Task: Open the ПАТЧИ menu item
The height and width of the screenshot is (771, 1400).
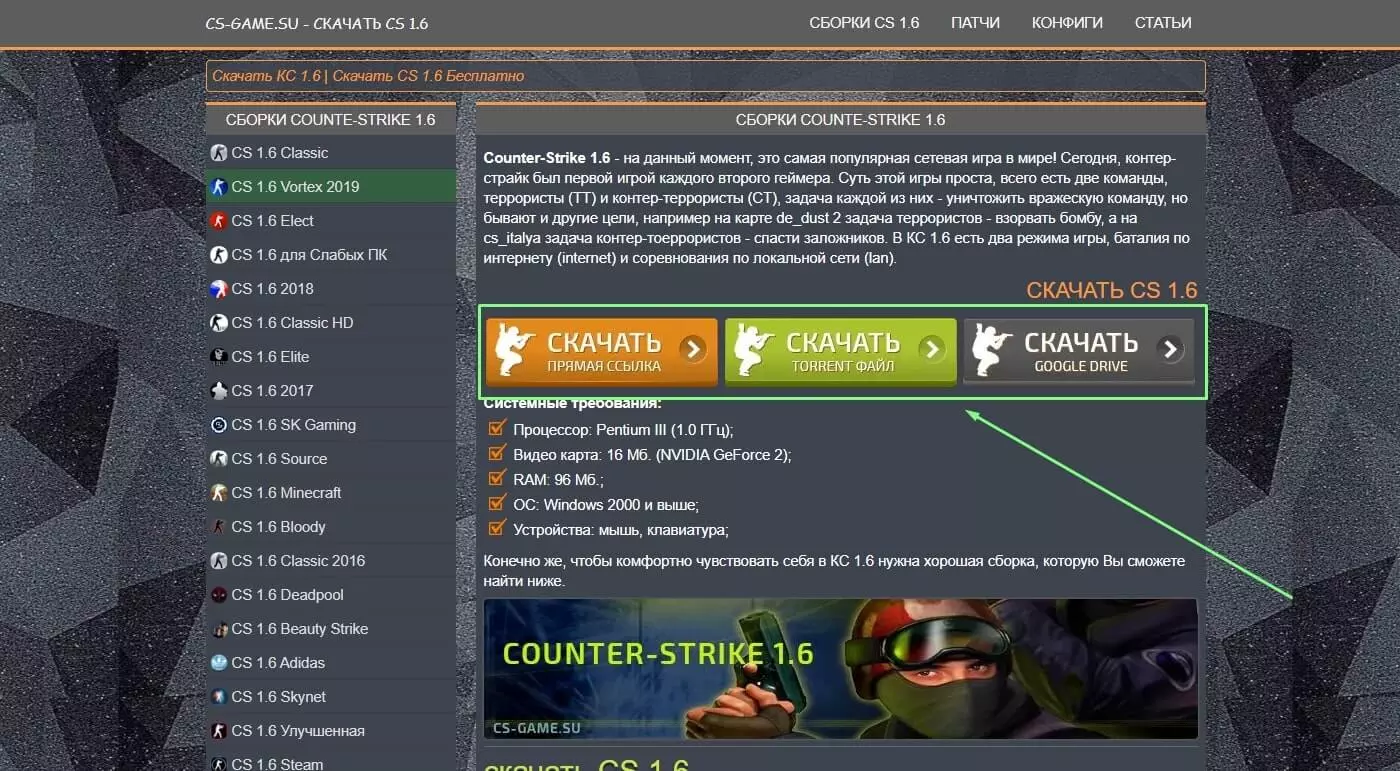Action: click(x=975, y=22)
